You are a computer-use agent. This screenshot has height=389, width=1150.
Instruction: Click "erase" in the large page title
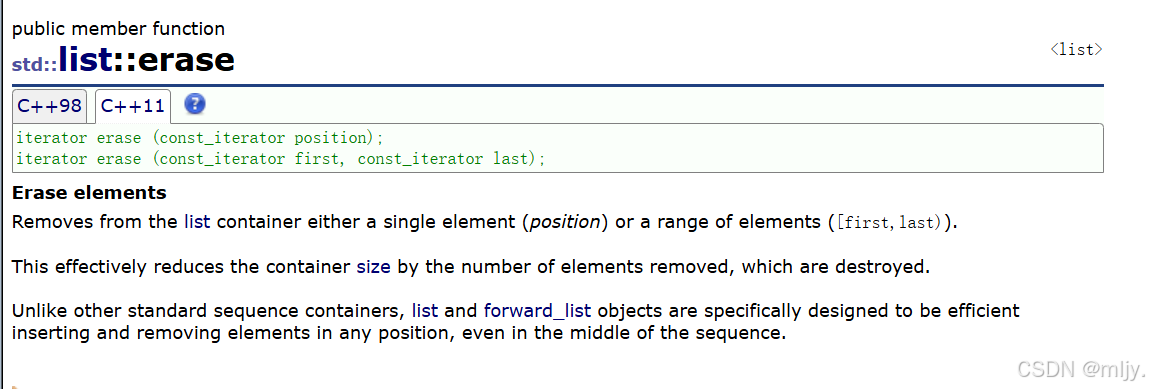click(x=186, y=60)
